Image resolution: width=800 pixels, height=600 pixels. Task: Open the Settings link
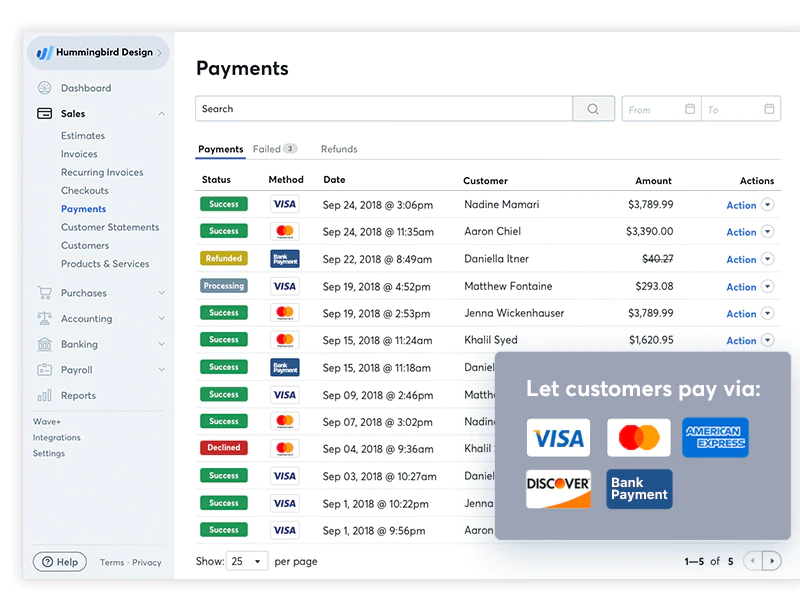coord(48,453)
